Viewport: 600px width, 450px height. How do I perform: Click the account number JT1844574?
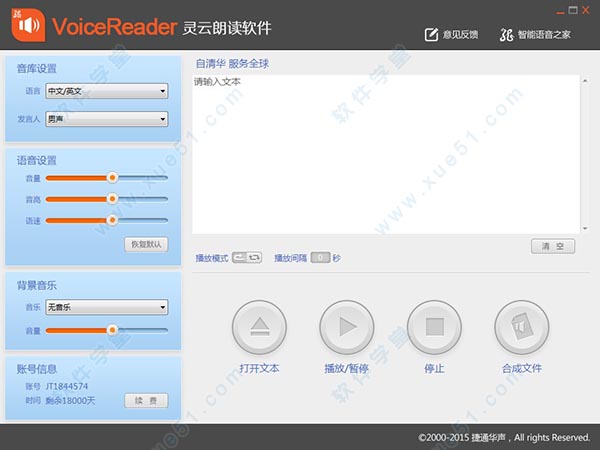point(67,386)
